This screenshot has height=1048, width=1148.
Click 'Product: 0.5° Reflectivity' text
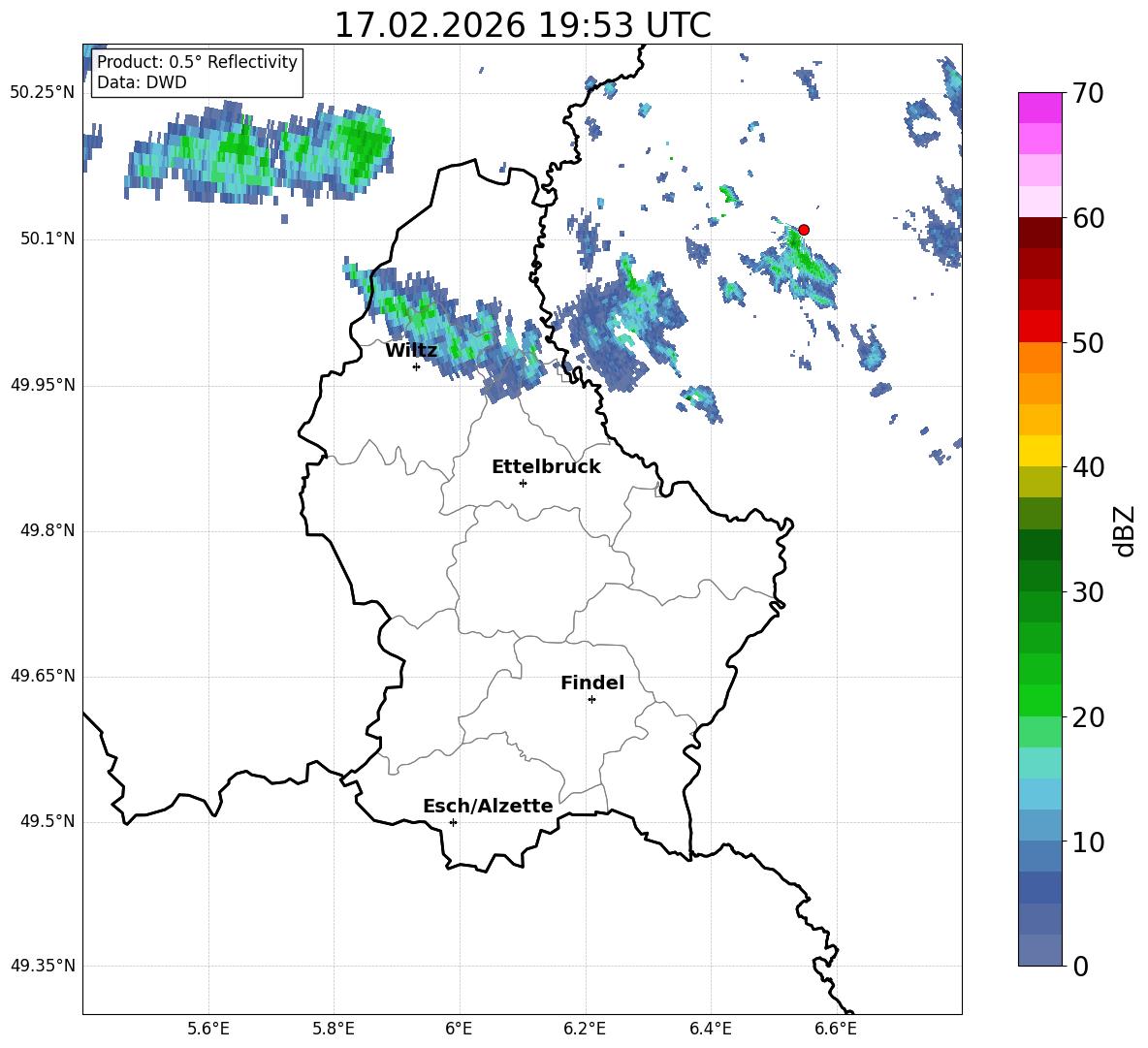pos(197,62)
